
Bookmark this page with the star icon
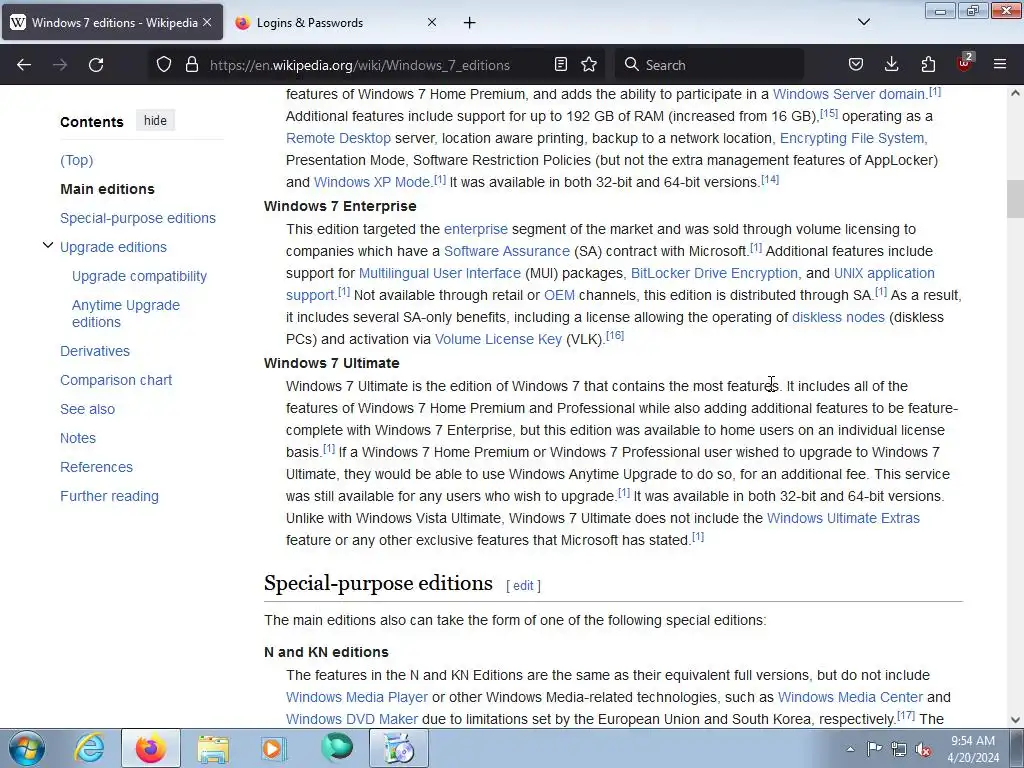[589, 65]
